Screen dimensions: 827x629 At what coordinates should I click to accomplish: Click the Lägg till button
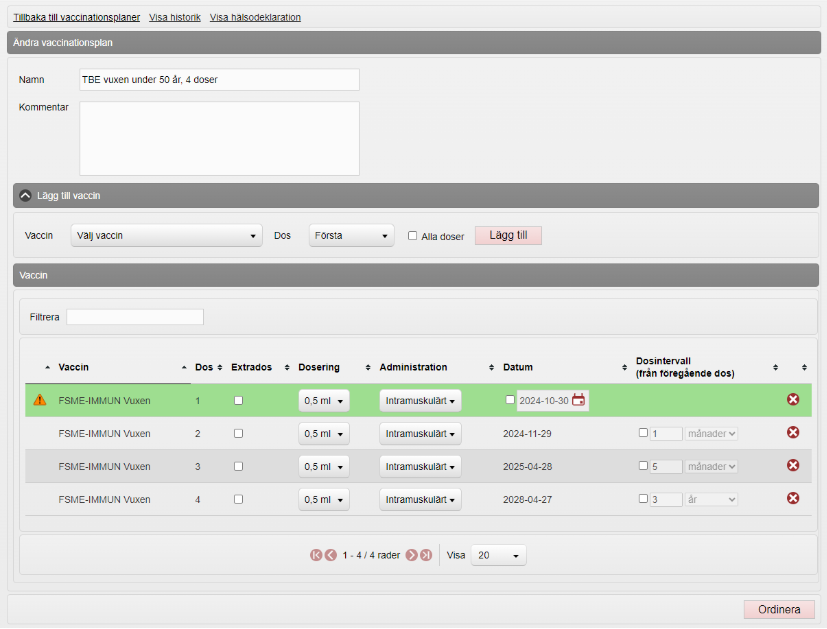(x=508, y=235)
